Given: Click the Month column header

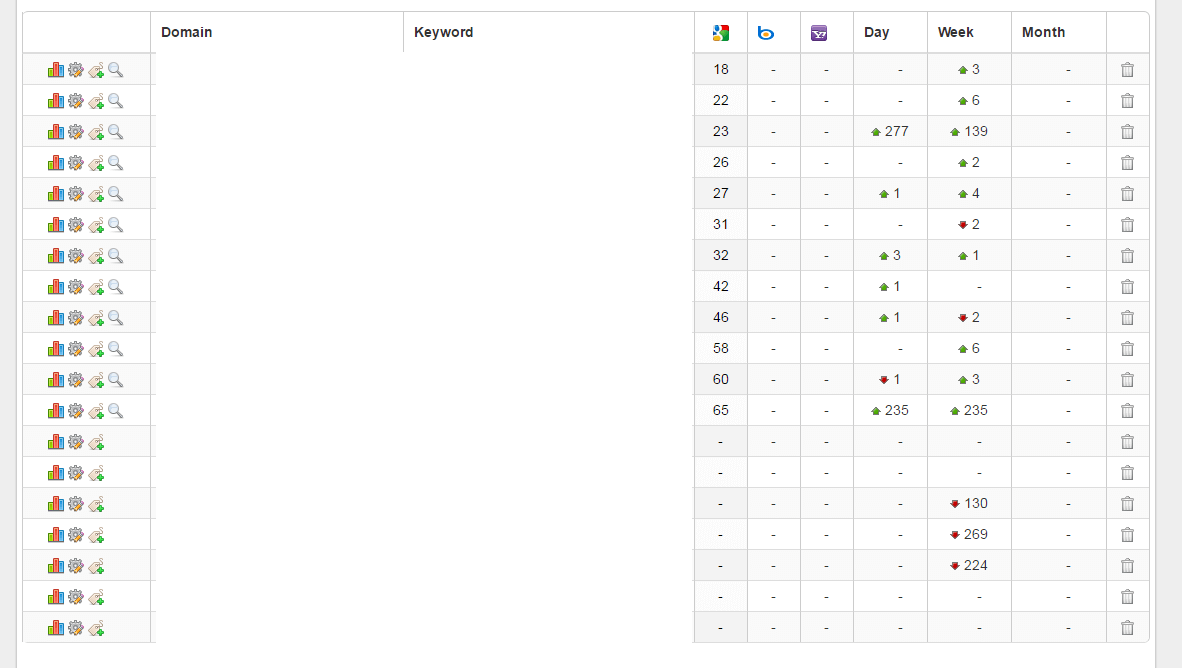Looking at the screenshot, I should [1044, 32].
